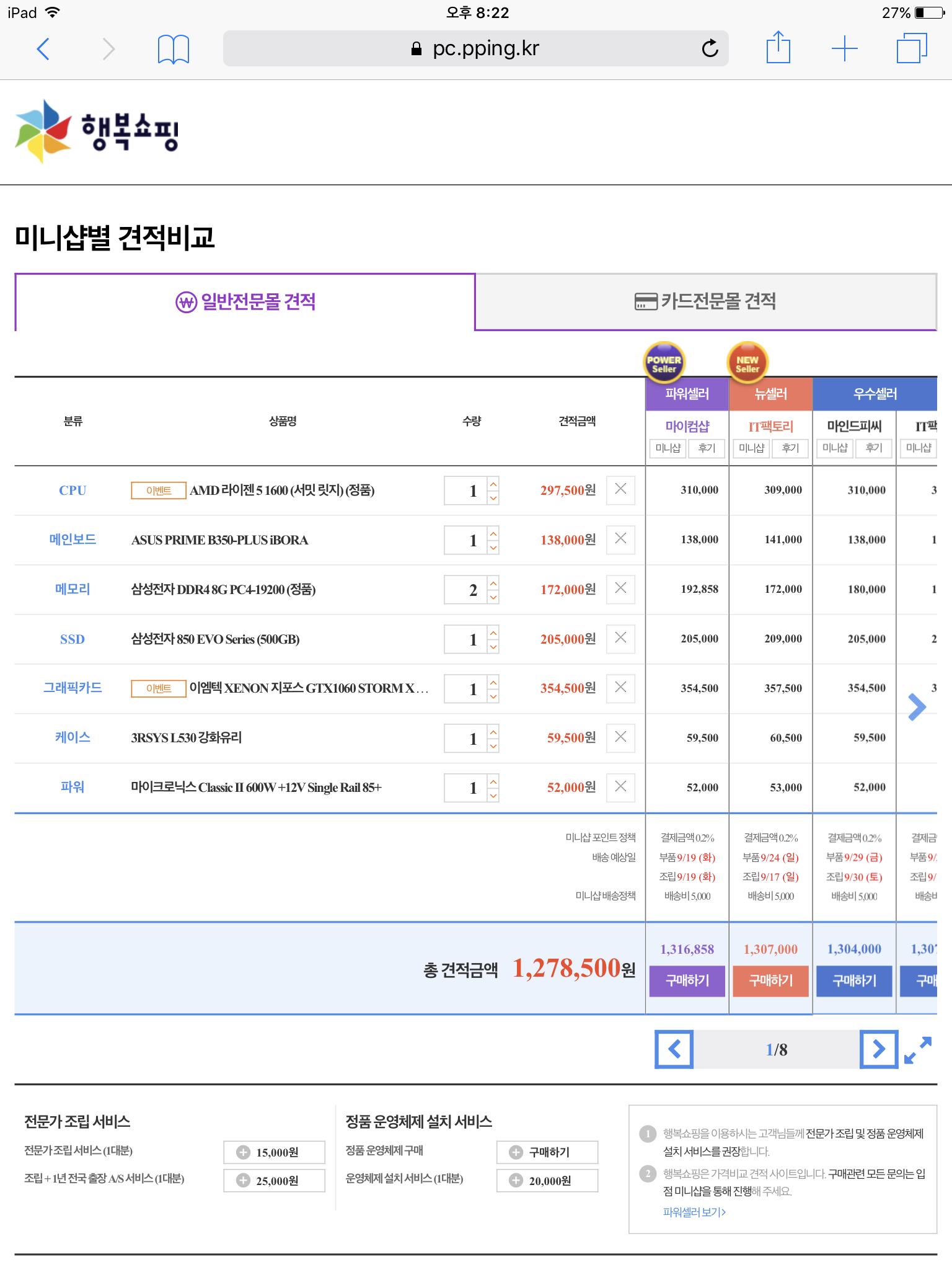Click the CPU category link
Screen dimensions: 952x1270
[73, 490]
